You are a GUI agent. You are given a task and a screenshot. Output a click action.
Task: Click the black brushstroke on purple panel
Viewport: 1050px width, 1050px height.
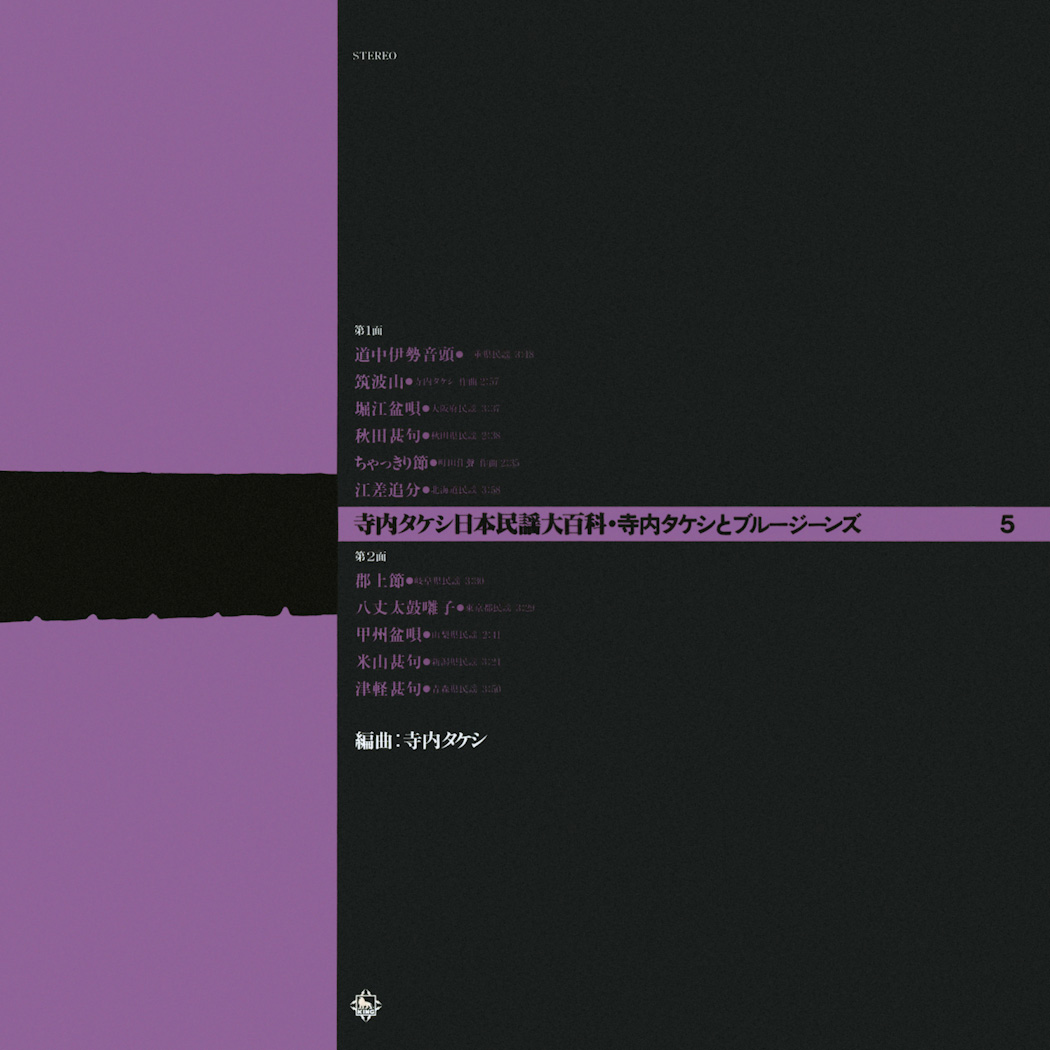168,545
